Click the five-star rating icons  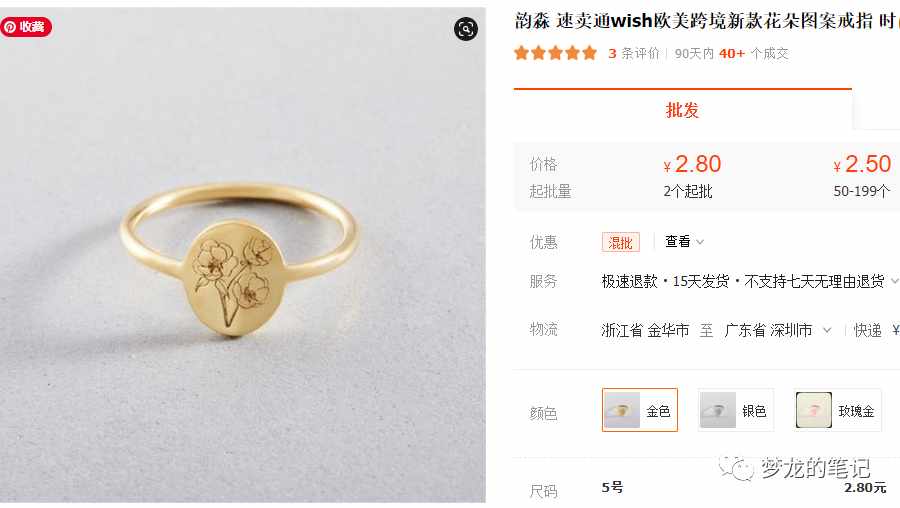coord(556,53)
